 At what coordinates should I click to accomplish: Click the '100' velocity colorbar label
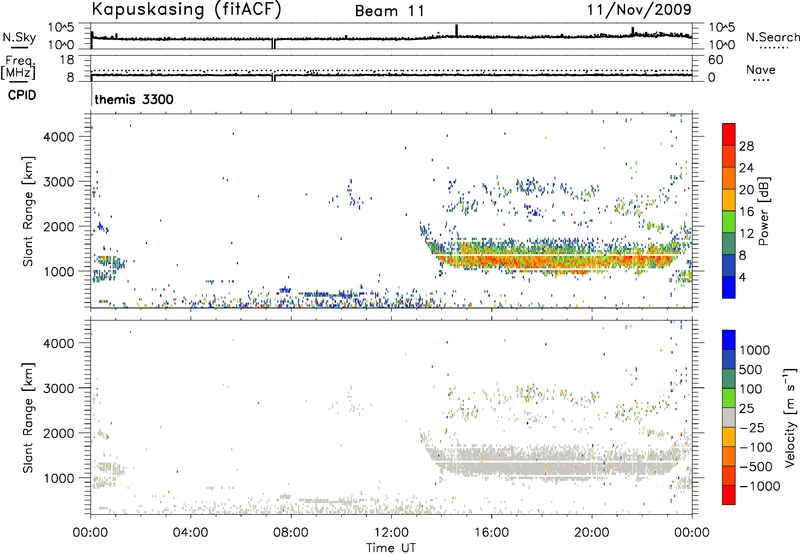click(750, 389)
